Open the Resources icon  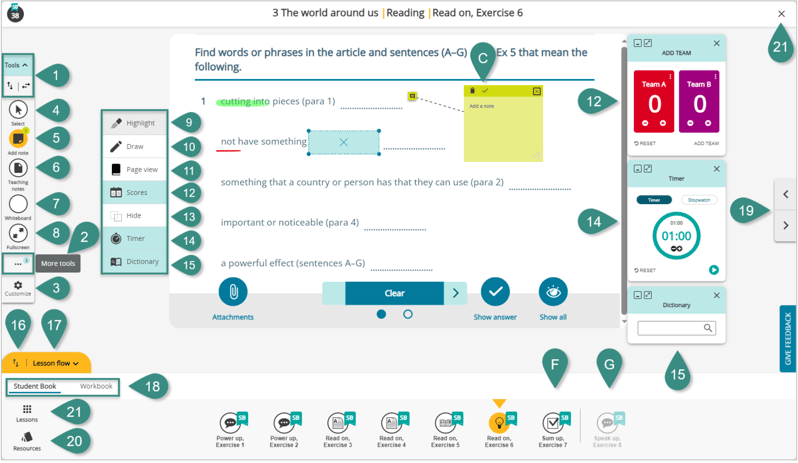pyautogui.click(x=27, y=438)
